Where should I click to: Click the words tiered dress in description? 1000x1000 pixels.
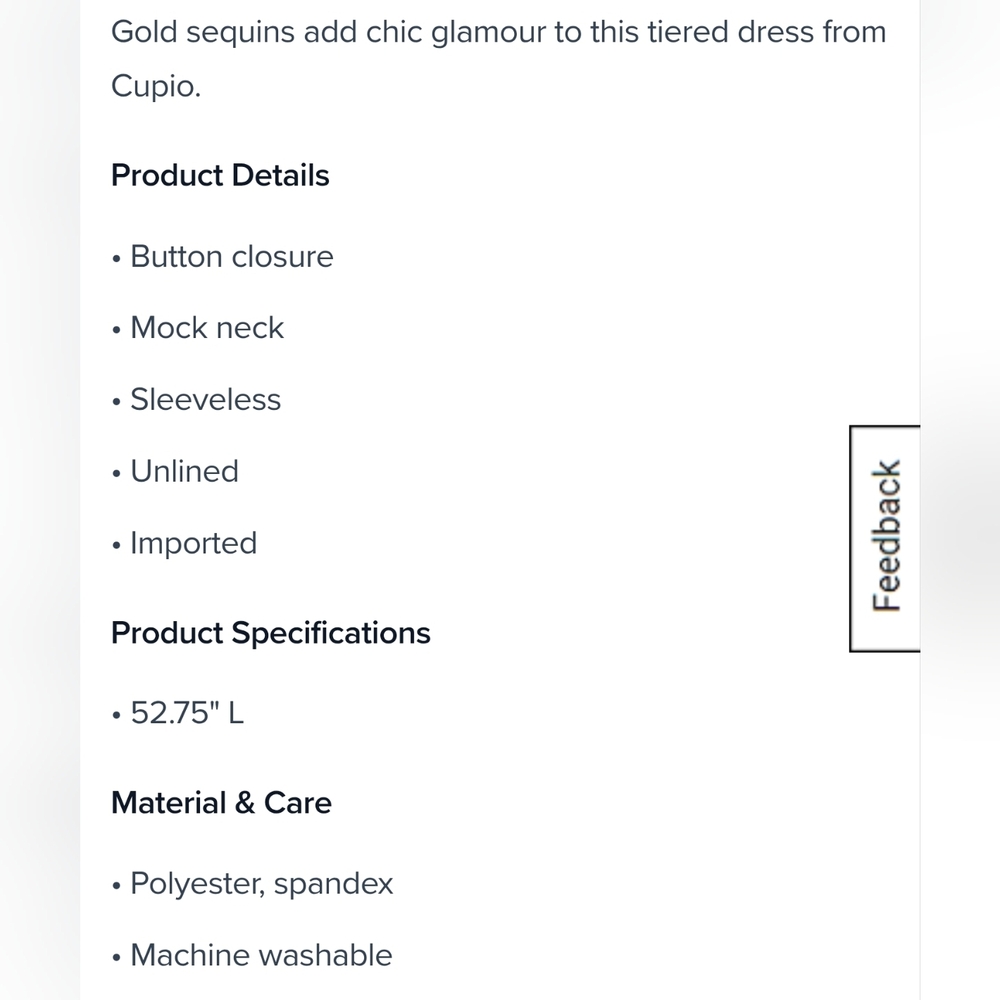pos(730,32)
